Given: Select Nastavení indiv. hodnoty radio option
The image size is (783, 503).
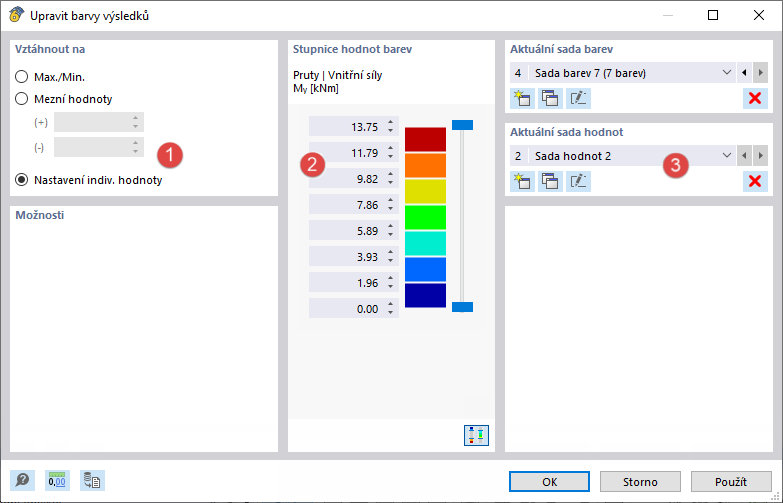Looking at the screenshot, I should pyautogui.click(x=22, y=181).
